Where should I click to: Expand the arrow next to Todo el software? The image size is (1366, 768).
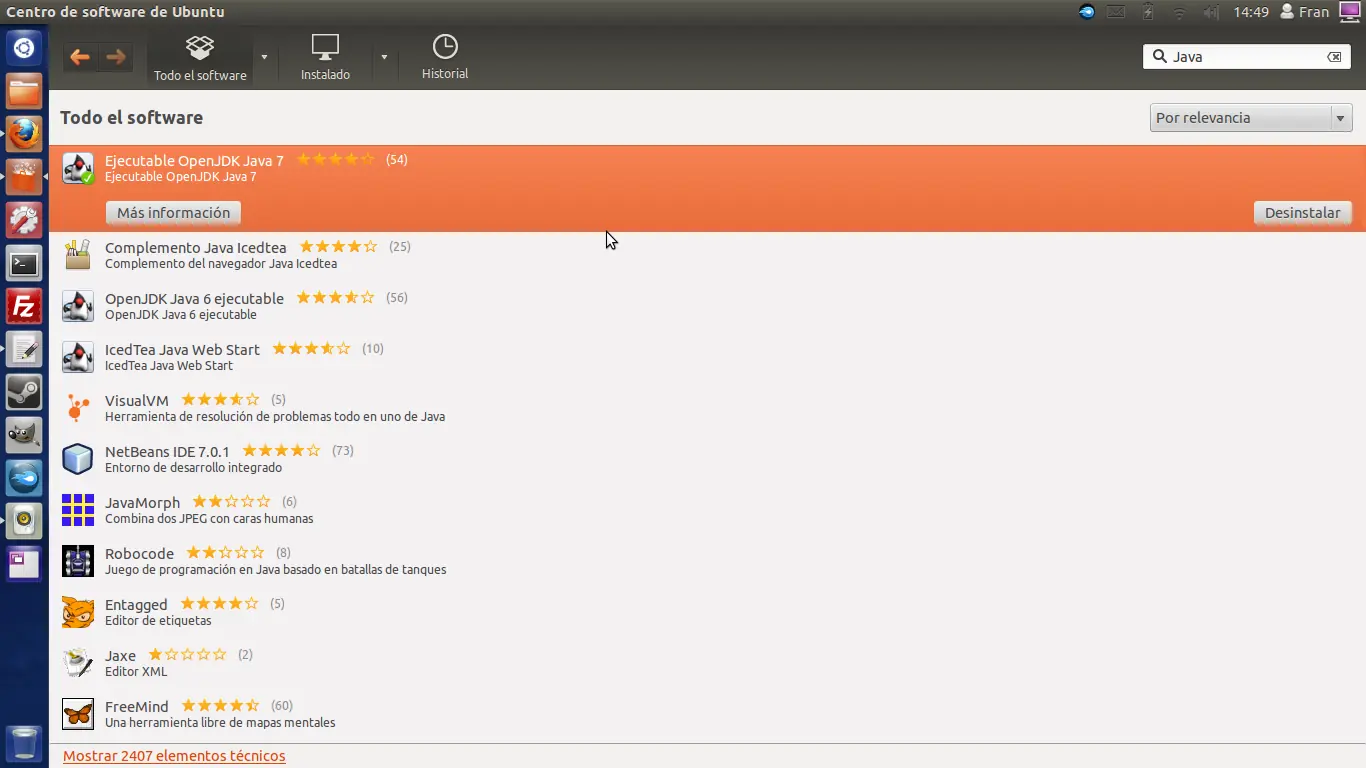[264, 57]
